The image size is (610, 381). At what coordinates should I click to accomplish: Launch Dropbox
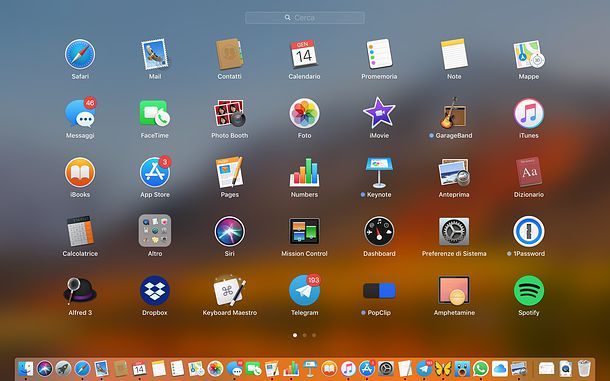pos(154,290)
